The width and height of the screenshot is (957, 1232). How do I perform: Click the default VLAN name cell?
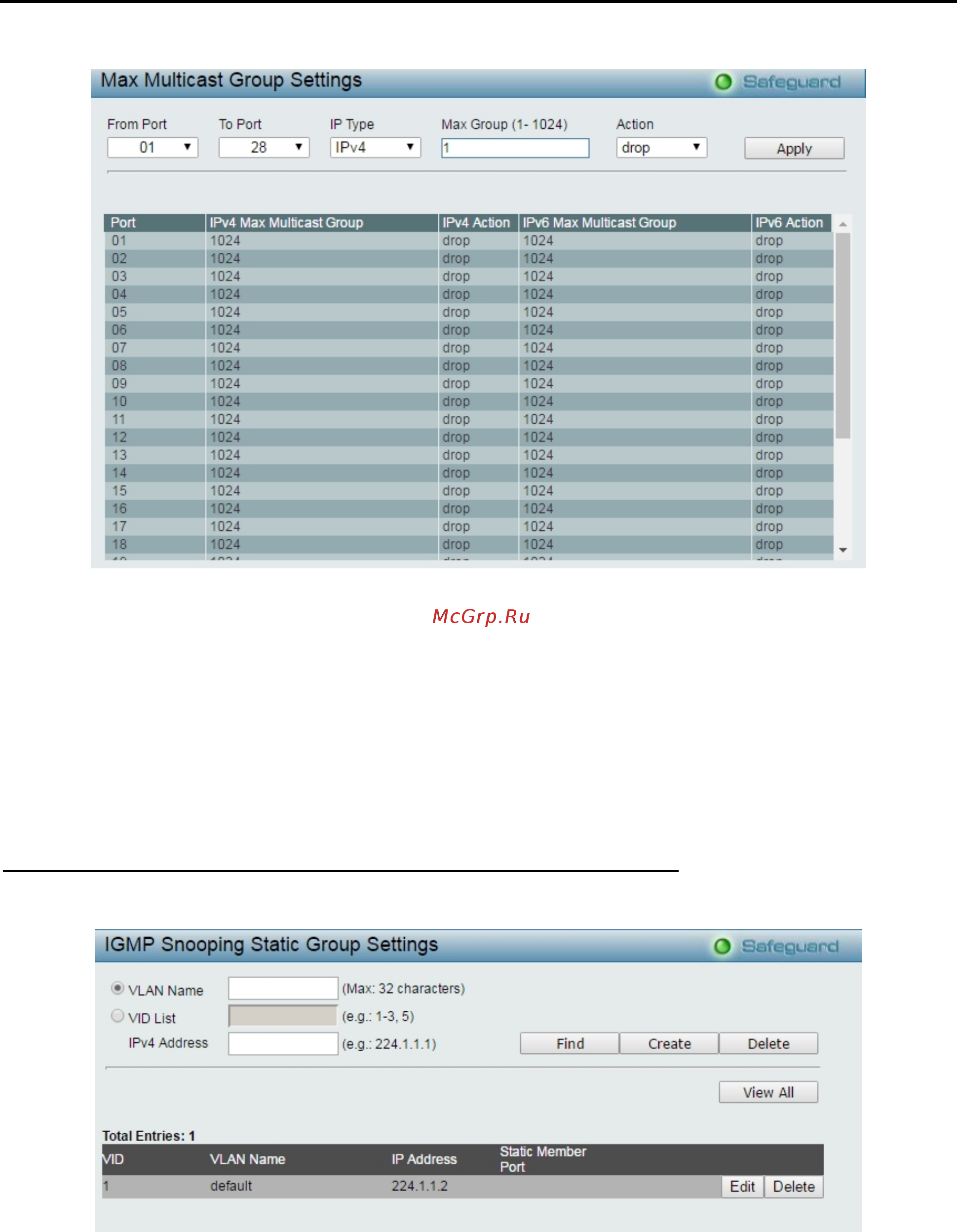point(231,1186)
